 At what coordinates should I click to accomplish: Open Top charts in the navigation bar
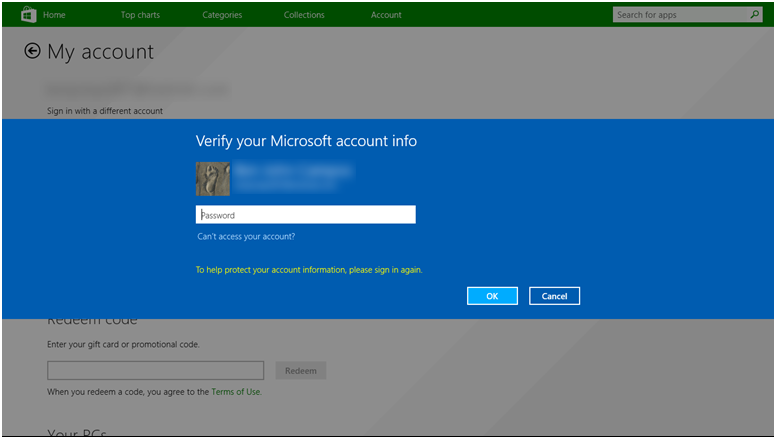[140, 15]
